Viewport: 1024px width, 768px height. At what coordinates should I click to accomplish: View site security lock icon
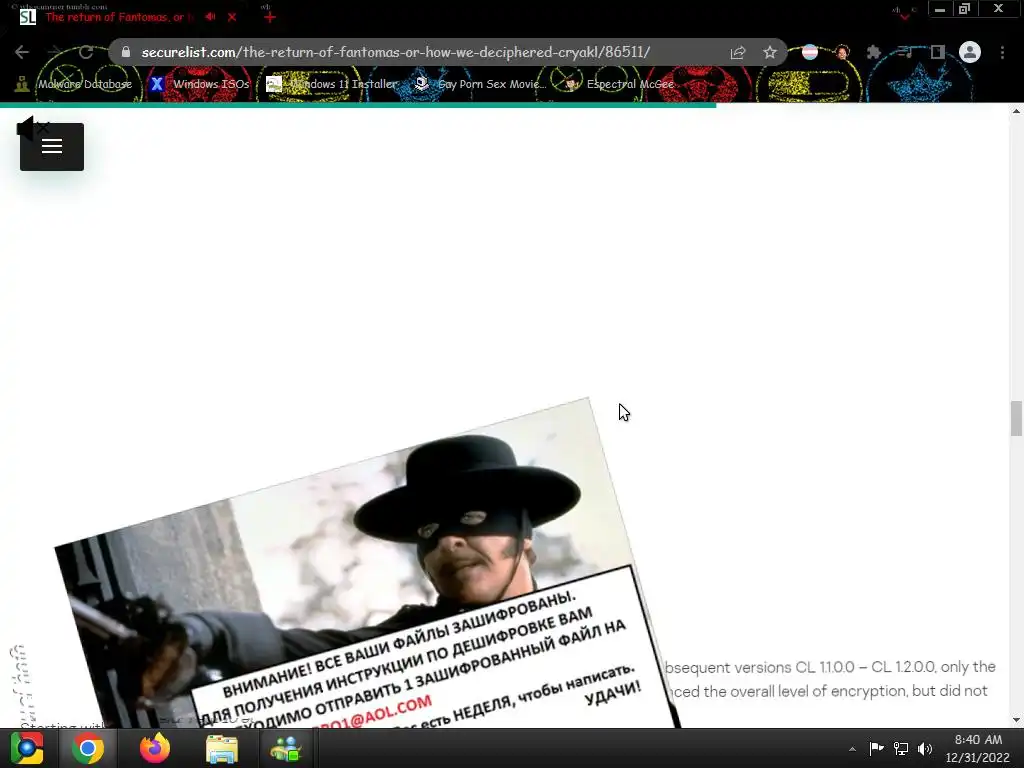point(126,52)
